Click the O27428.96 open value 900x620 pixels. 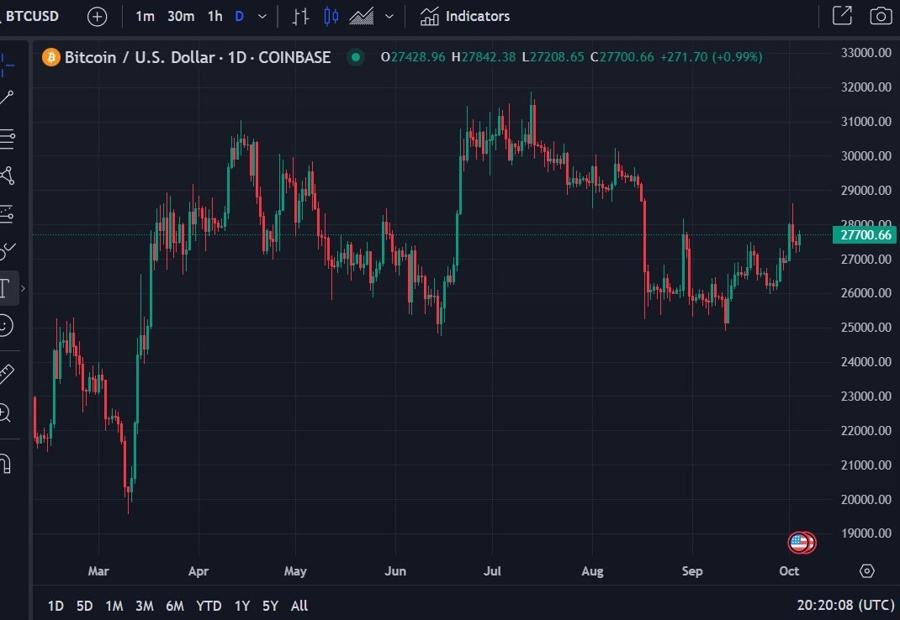pos(413,57)
